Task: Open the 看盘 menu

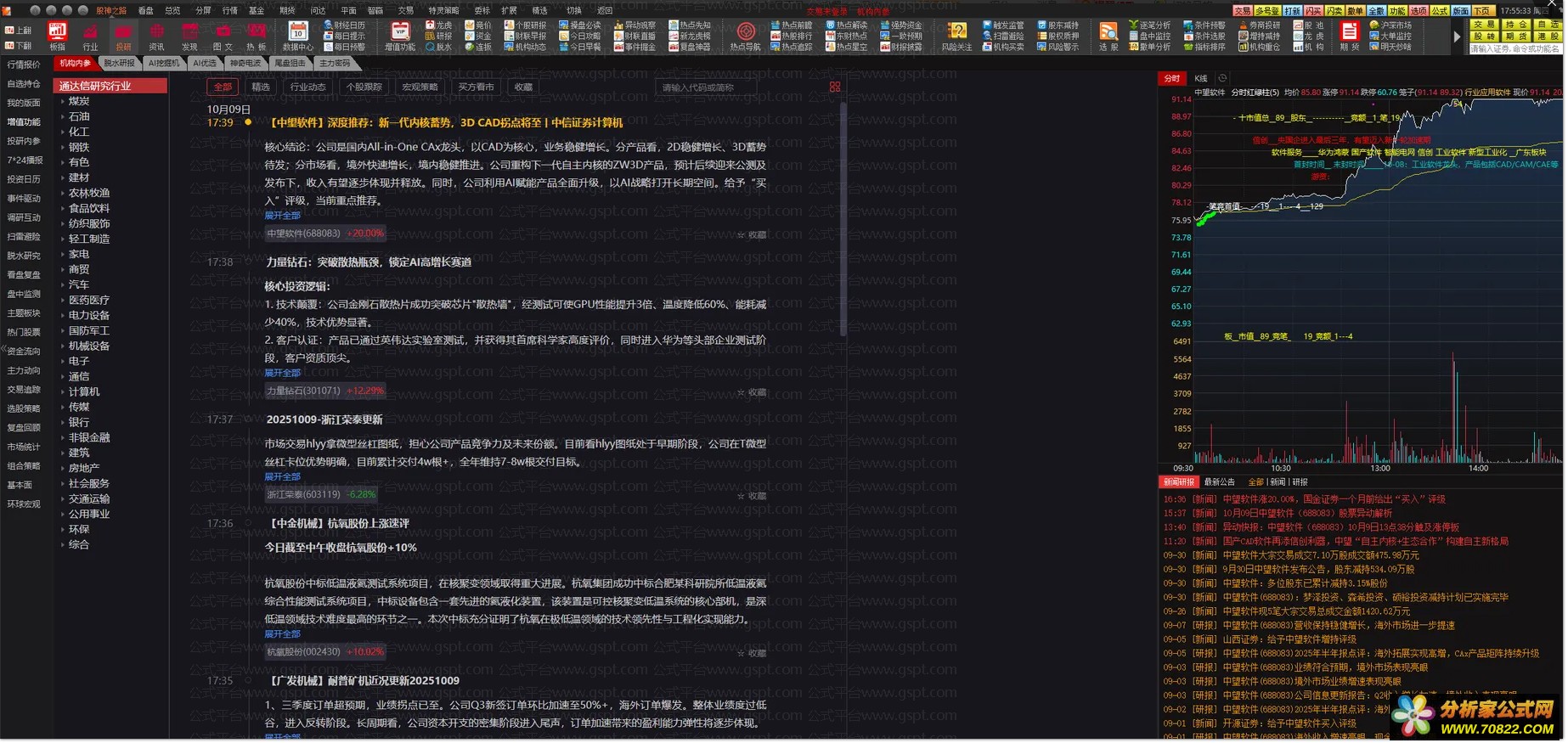Action: [x=146, y=11]
